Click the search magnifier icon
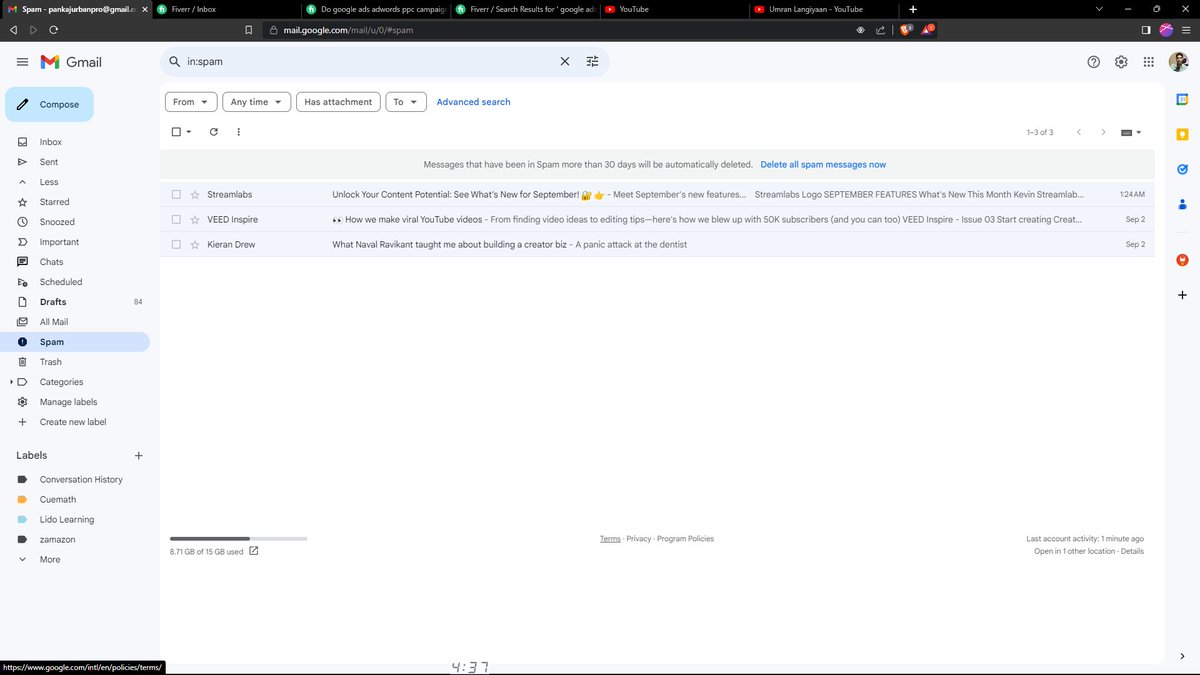The image size is (1200, 675). click(174, 62)
